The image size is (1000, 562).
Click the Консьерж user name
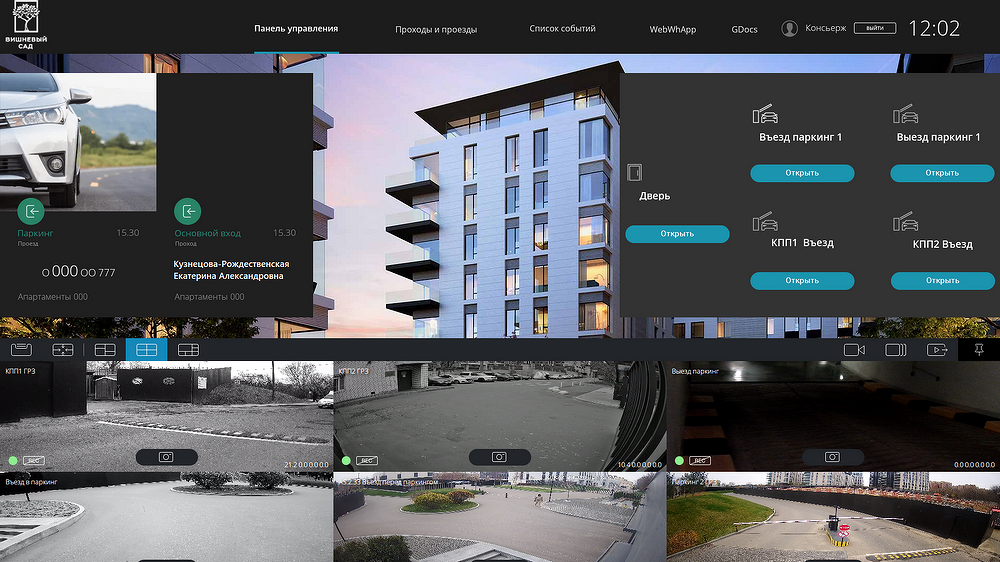tap(825, 28)
